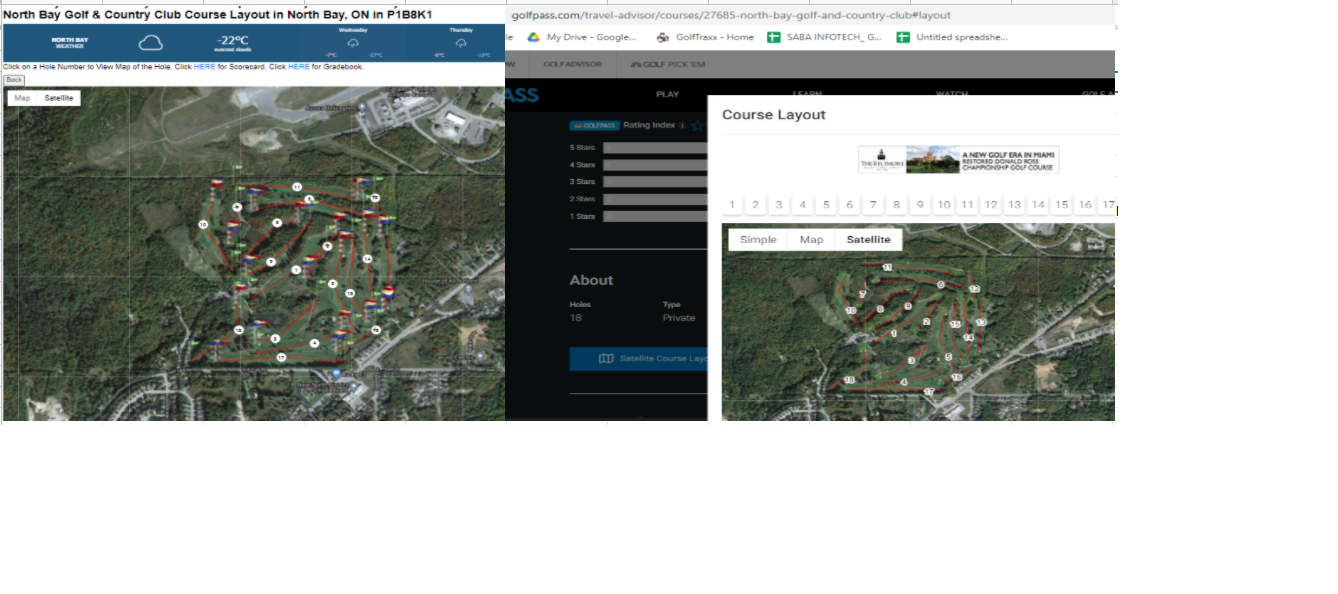
Task: Select hole 13 button in Course Layout
Action: tap(1014, 205)
